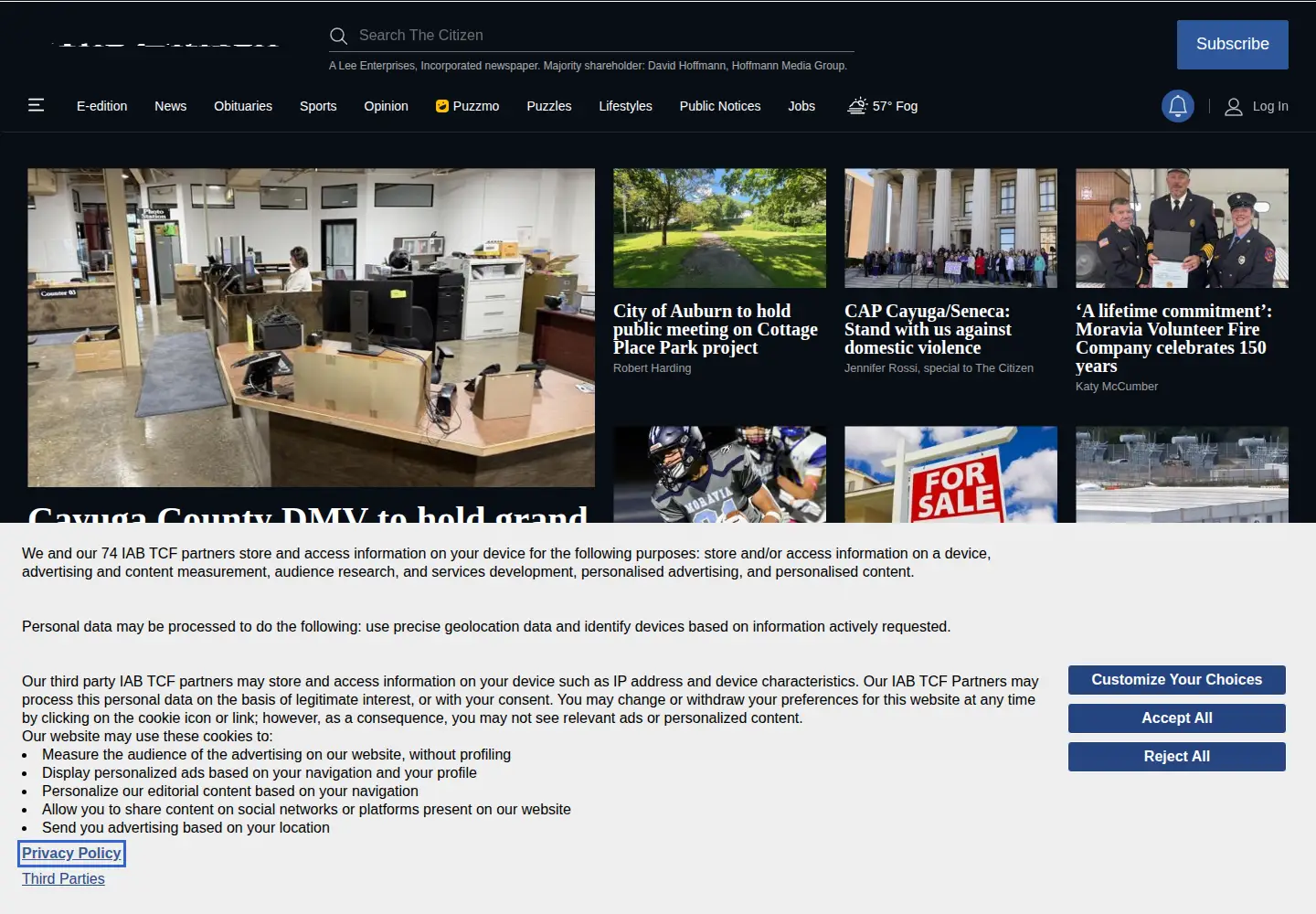Read Moravia Volunteer Fire Company headline

1174,338
